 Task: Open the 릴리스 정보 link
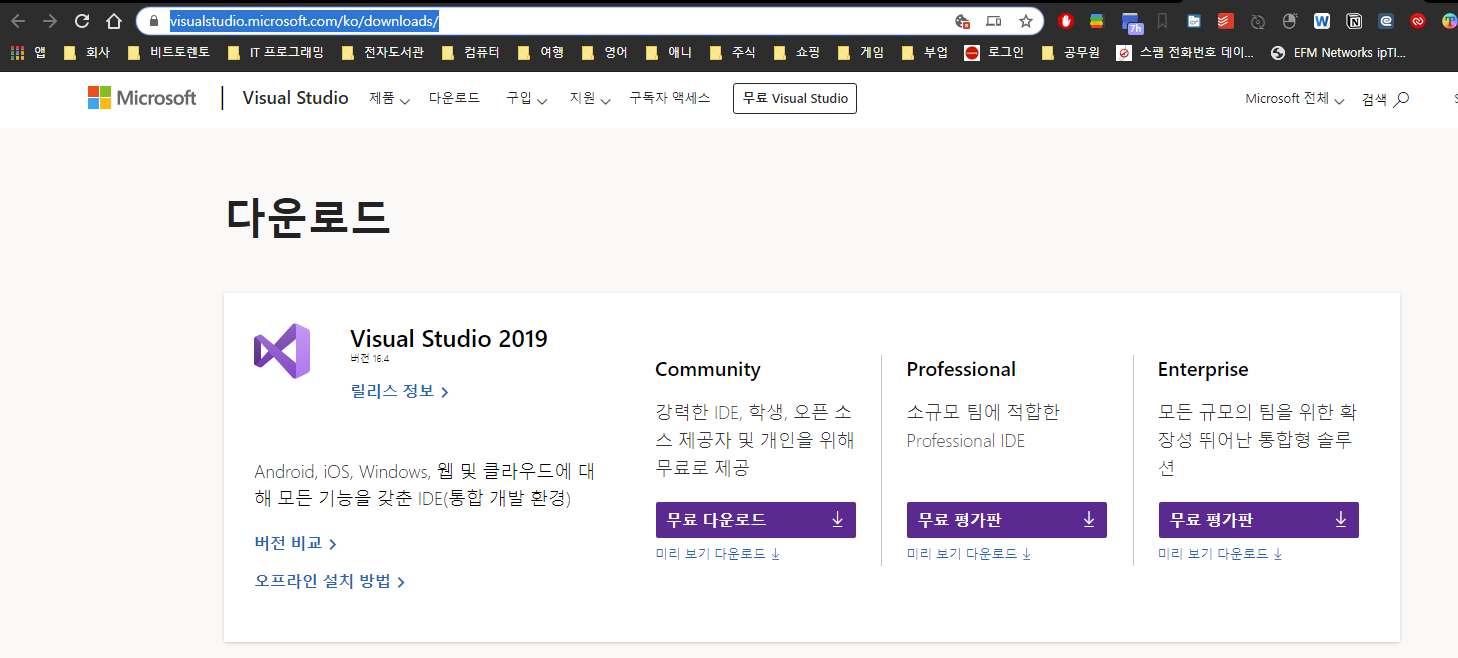point(399,391)
